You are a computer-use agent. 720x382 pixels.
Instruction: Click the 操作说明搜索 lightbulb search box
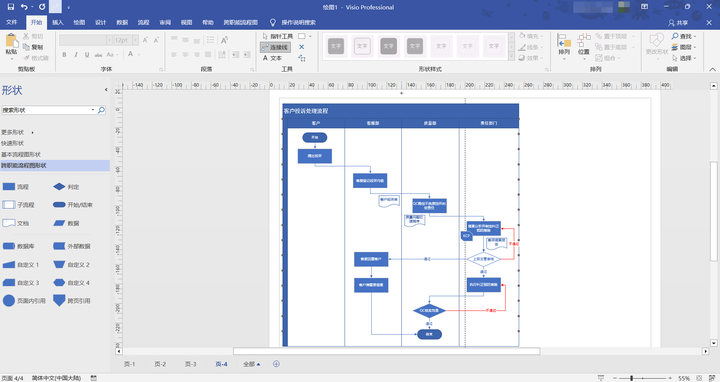tap(293, 22)
